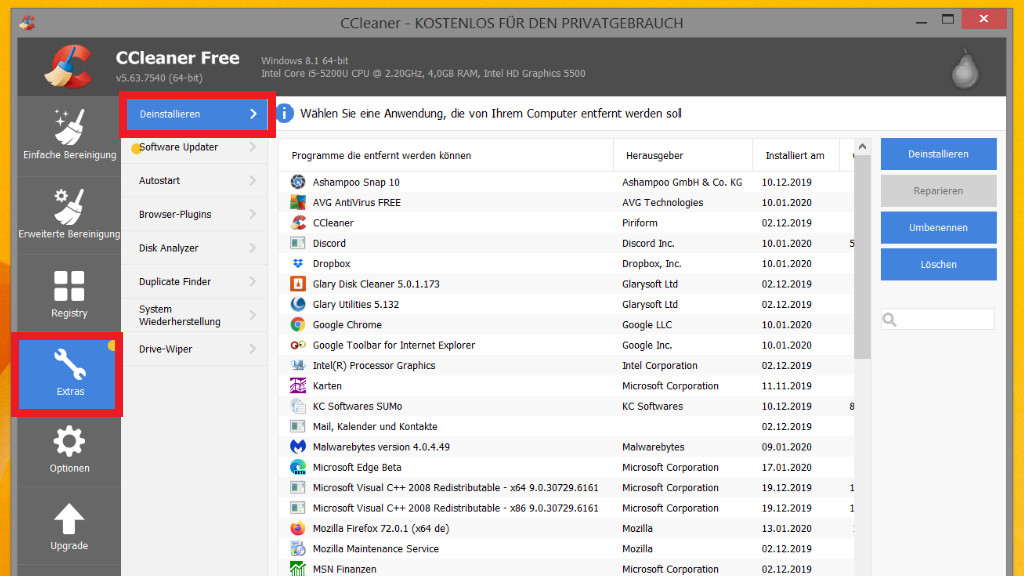Open the Registry section

[69, 286]
